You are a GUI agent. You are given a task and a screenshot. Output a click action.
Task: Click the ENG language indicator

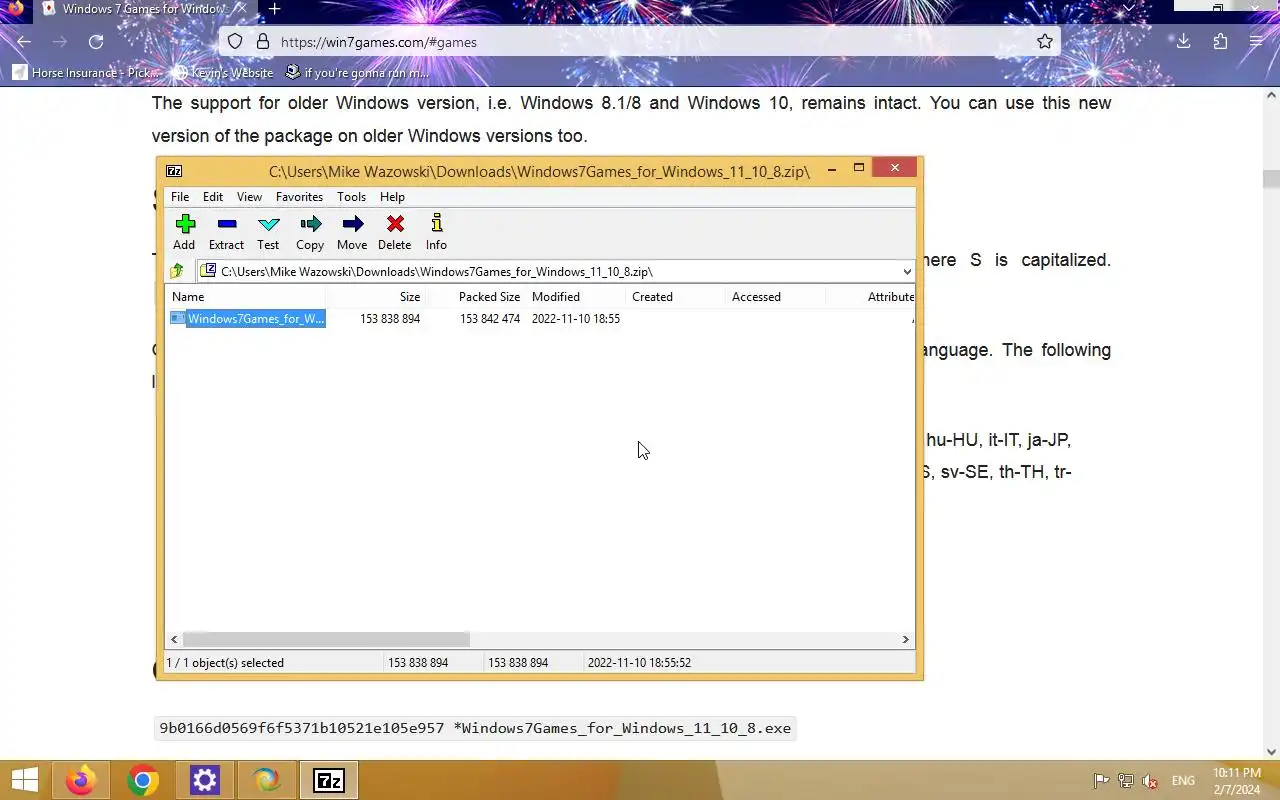(x=1183, y=781)
